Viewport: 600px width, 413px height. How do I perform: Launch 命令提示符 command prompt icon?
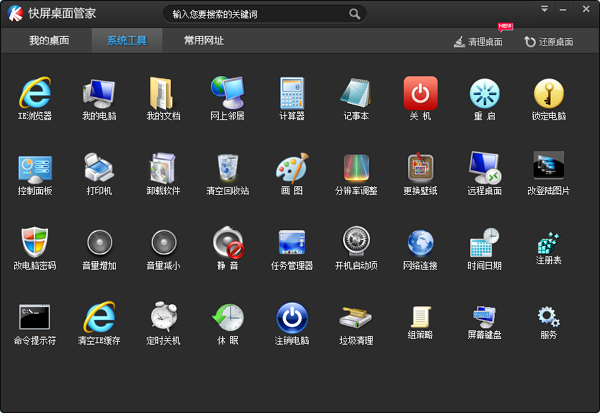coord(35,317)
